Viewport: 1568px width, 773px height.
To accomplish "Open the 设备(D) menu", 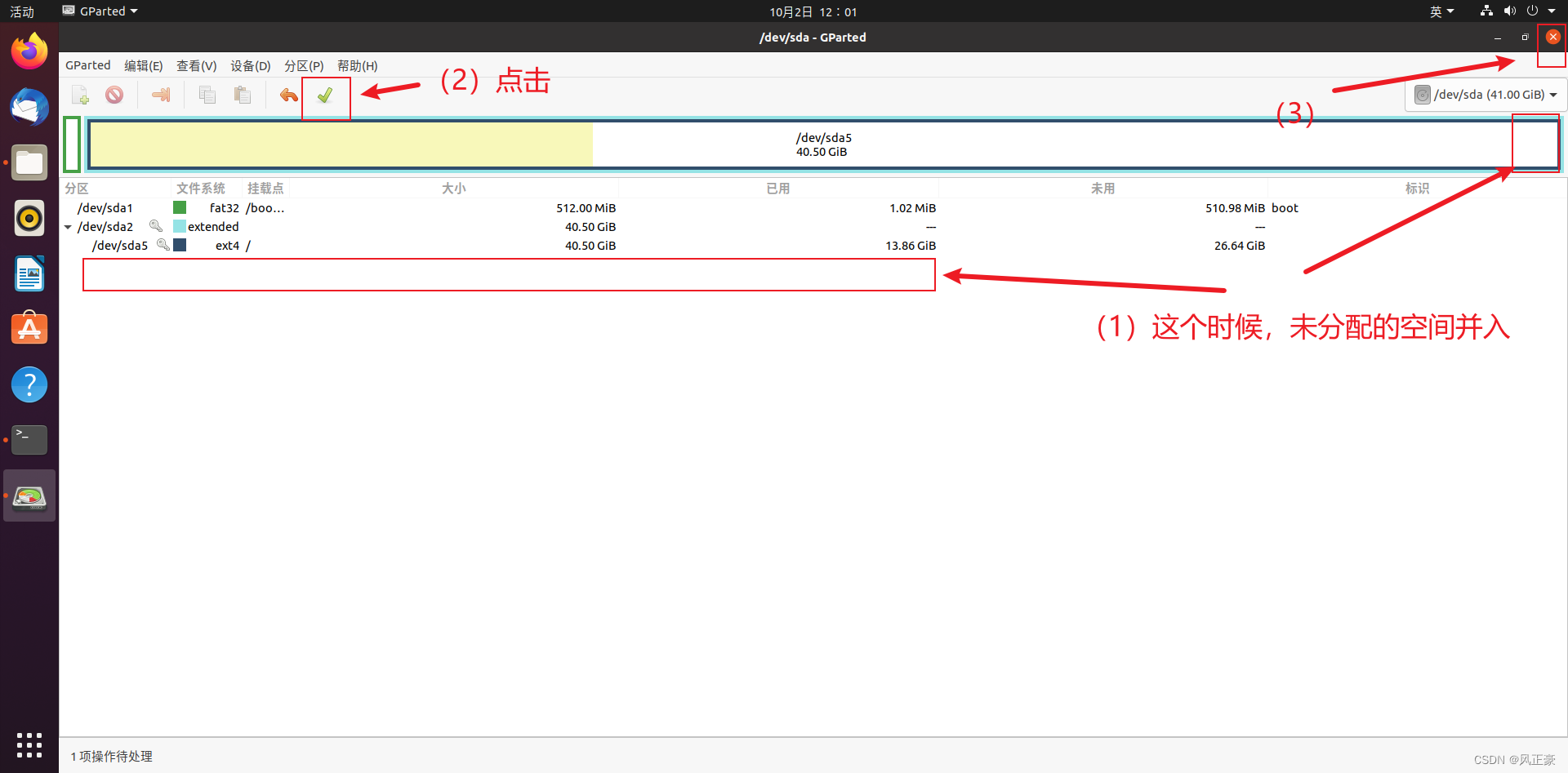I will coord(251,65).
